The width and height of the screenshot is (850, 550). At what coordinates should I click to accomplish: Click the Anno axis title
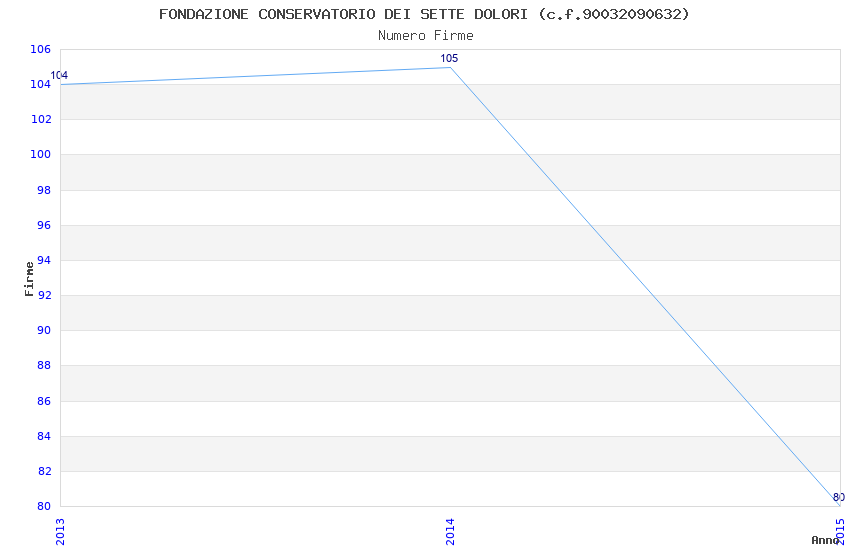824,540
